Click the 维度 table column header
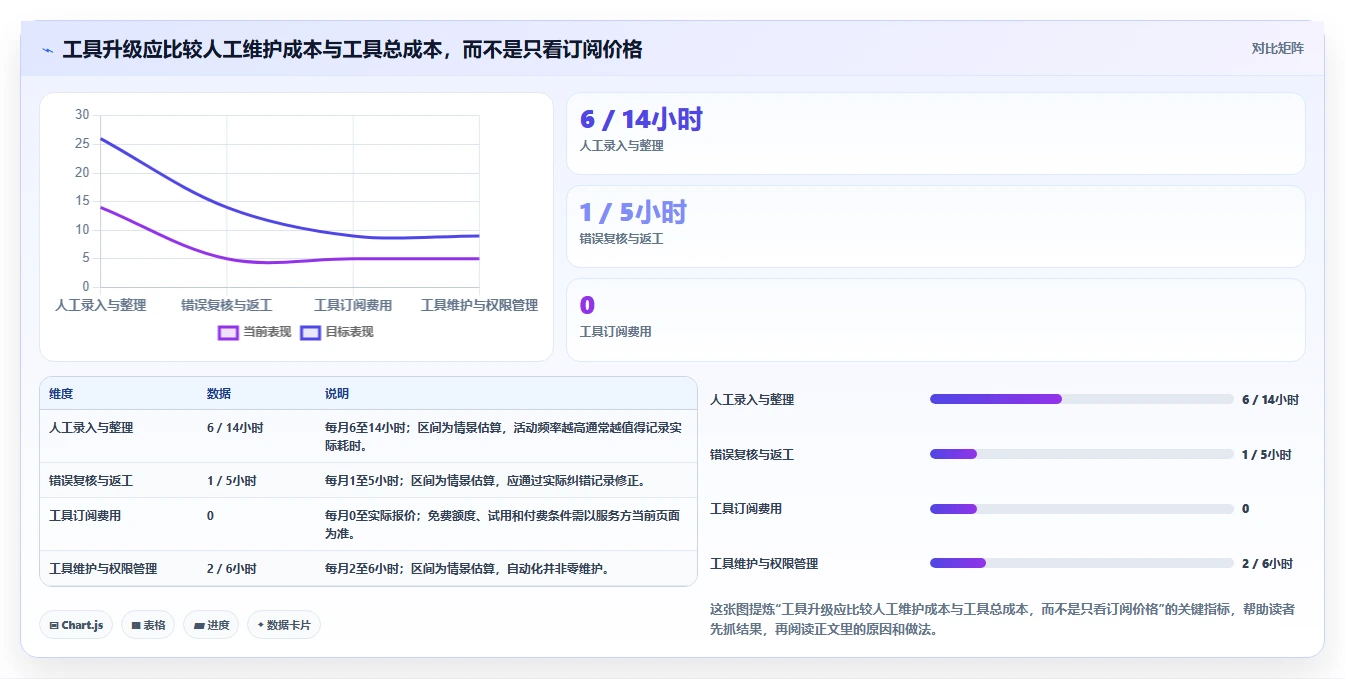1345x679 pixels. coord(61,394)
